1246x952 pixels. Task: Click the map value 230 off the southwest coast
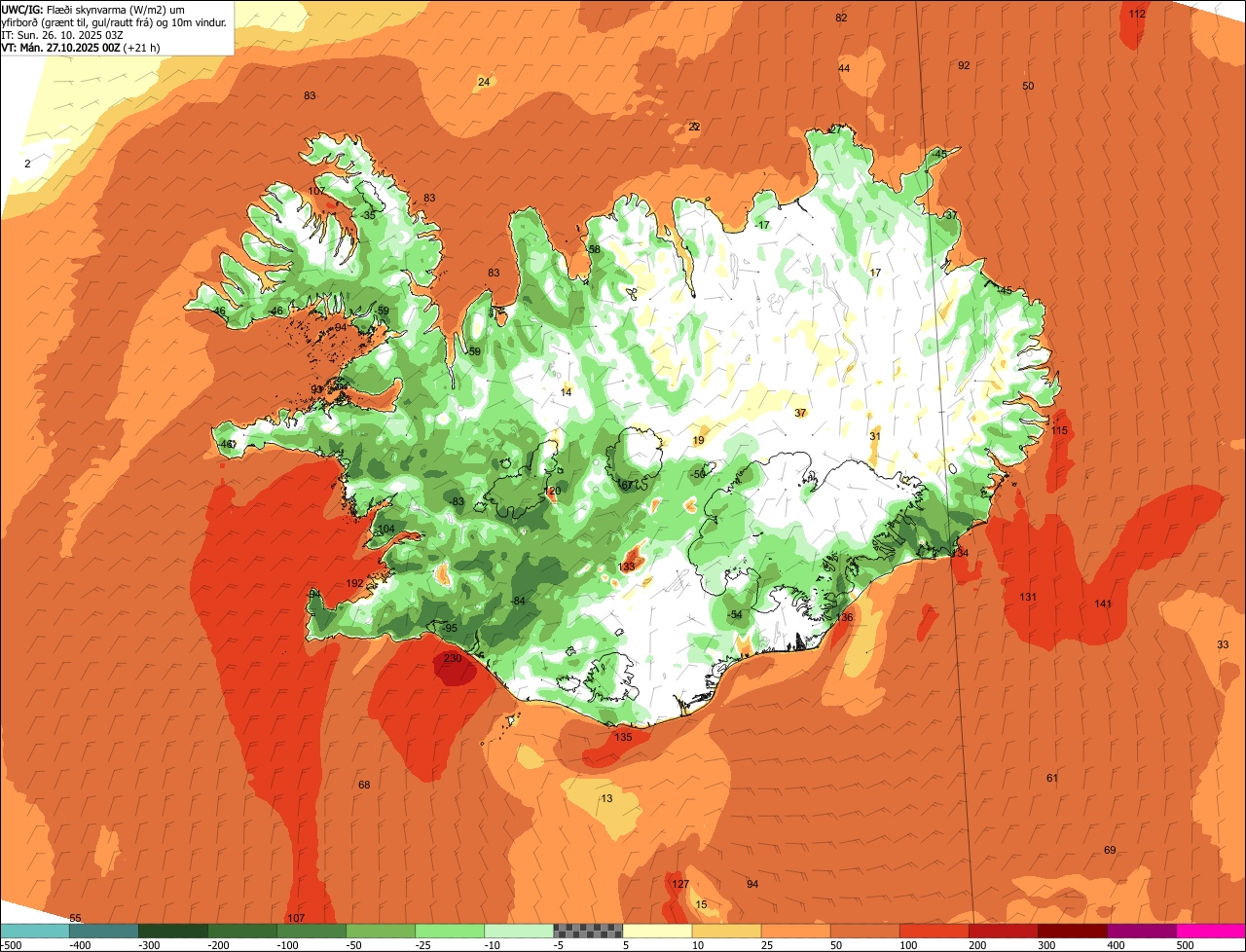(453, 659)
